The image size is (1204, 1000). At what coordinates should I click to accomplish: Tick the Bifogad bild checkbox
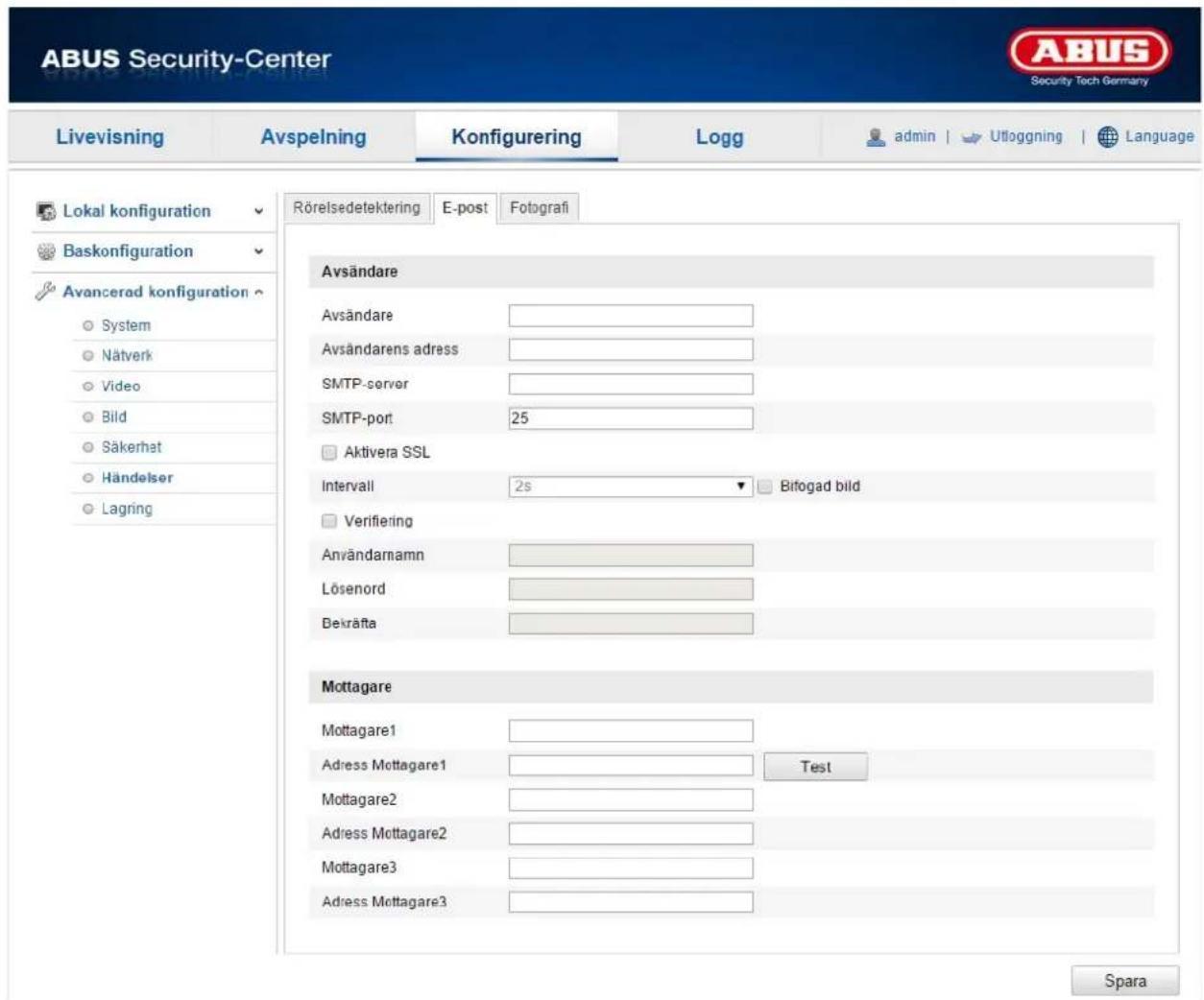pyautogui.click(x=765, y=487)
